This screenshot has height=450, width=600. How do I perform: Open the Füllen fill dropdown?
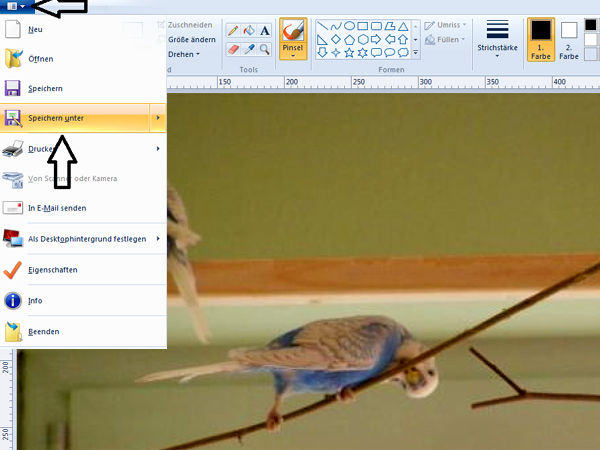pyautogui.click(x=463, y=39)
